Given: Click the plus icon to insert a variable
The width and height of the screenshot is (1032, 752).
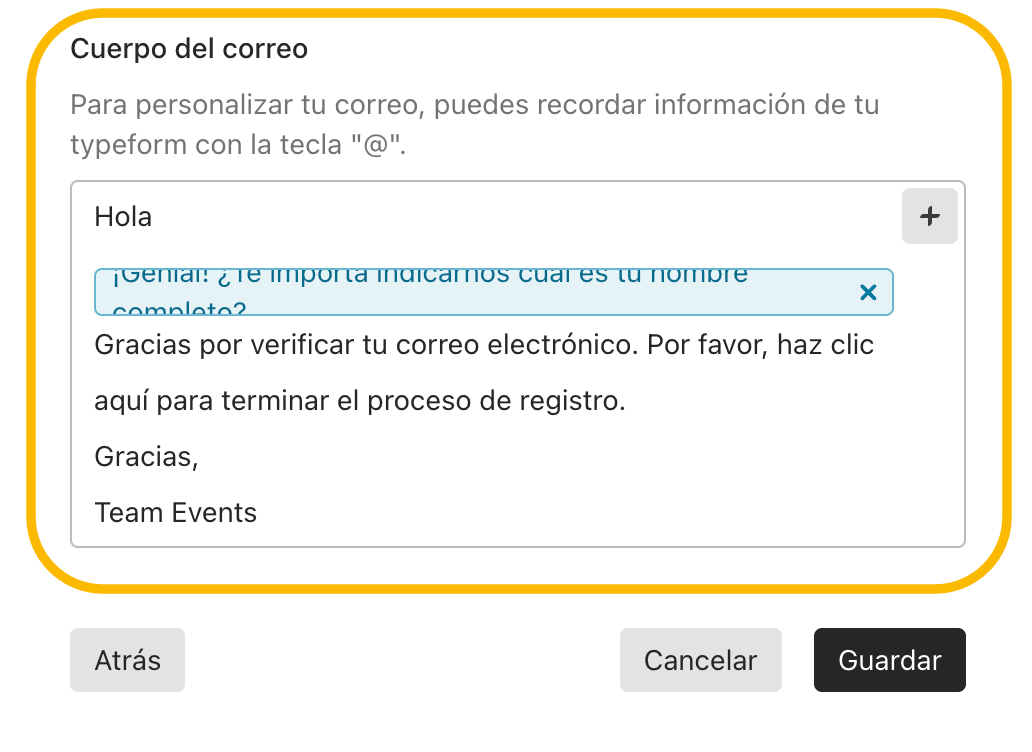Looking at the screenshot, I should 929,216.
